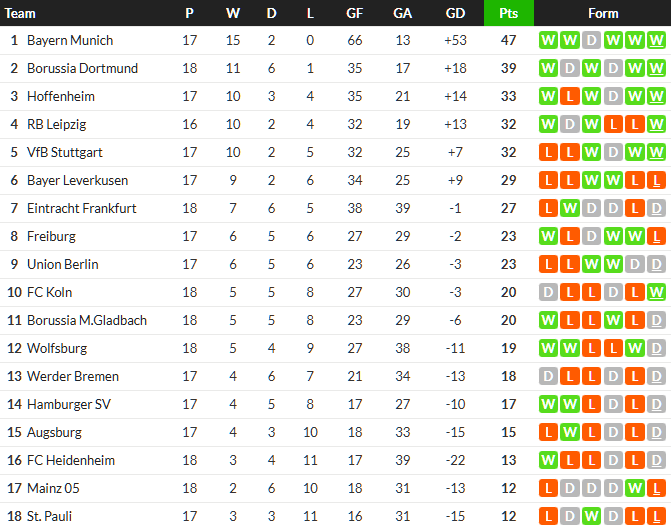Click the only win badge in St. Pauli's form
The height and width of the screenshot is (531, 671).
click(591, 517)
